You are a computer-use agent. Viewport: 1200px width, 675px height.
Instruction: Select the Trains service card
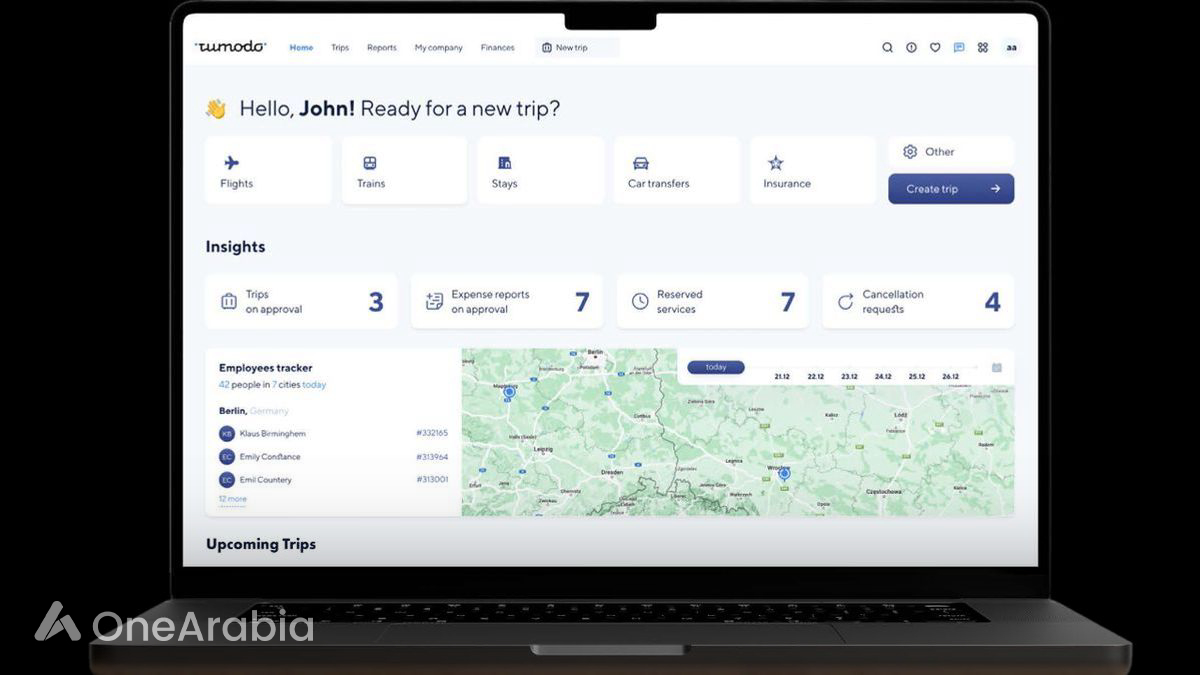coord(404,171)
